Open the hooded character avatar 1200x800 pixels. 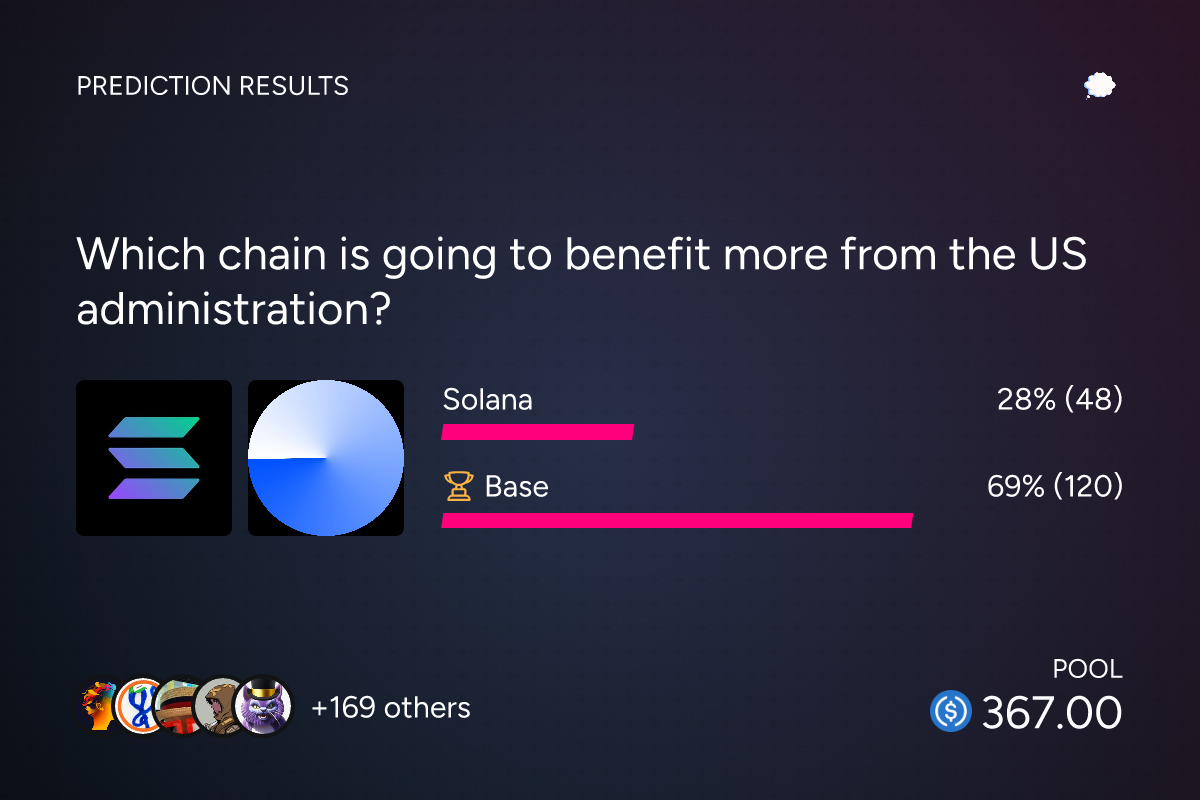point(219,707)
